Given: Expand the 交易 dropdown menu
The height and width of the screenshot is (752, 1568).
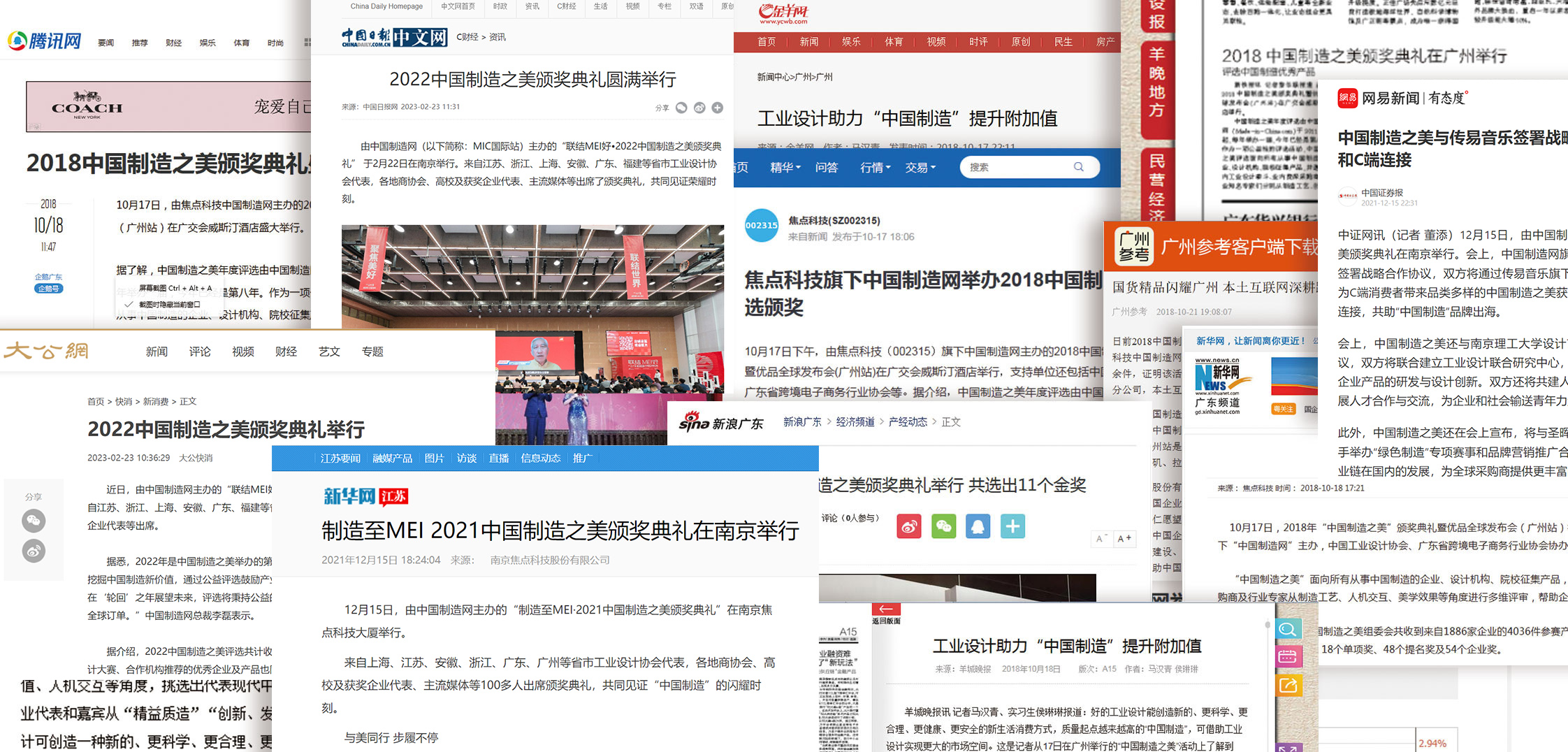Looking at the screenshot, I should 920,168.
